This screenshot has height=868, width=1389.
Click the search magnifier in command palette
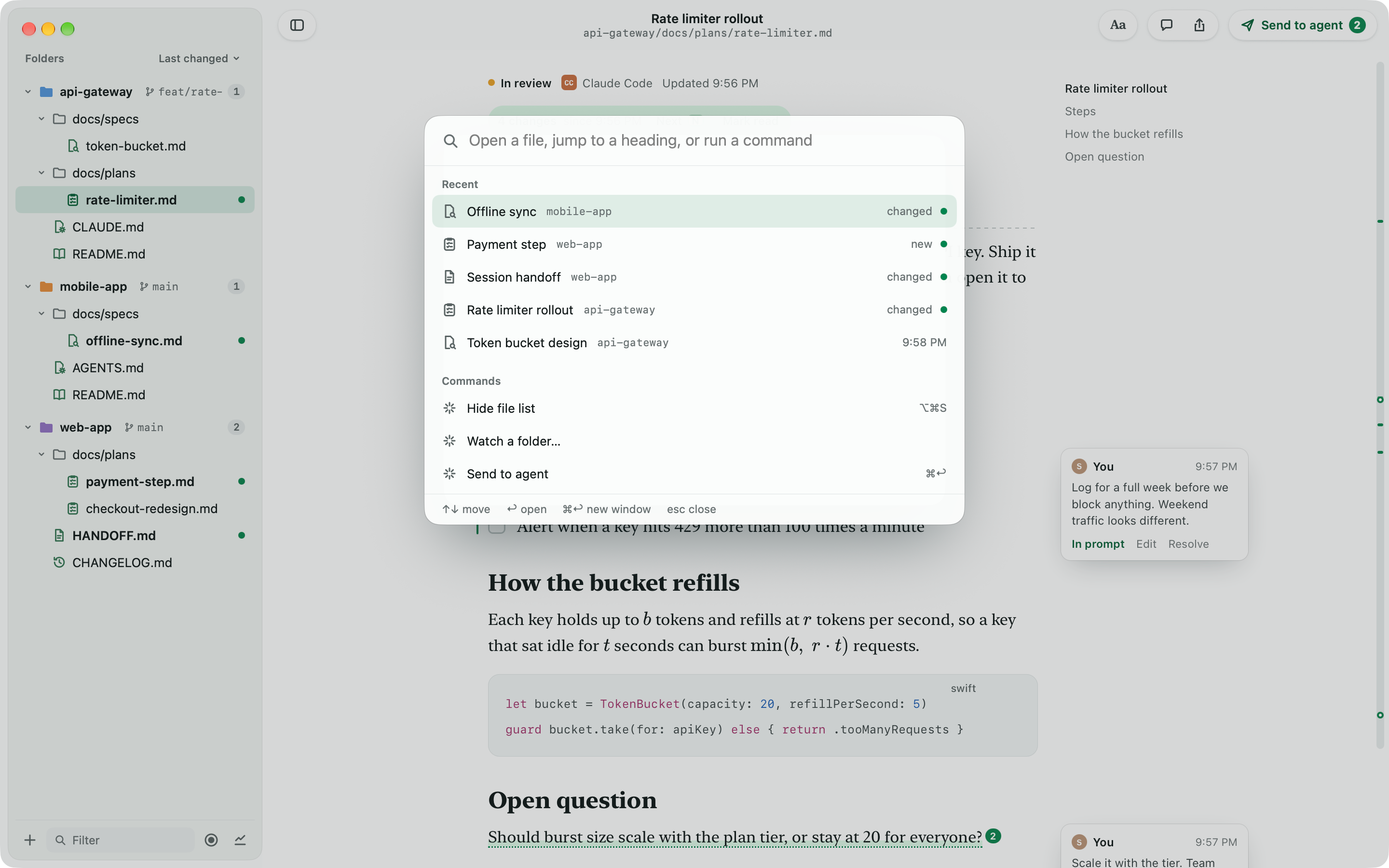click(450, 141)
